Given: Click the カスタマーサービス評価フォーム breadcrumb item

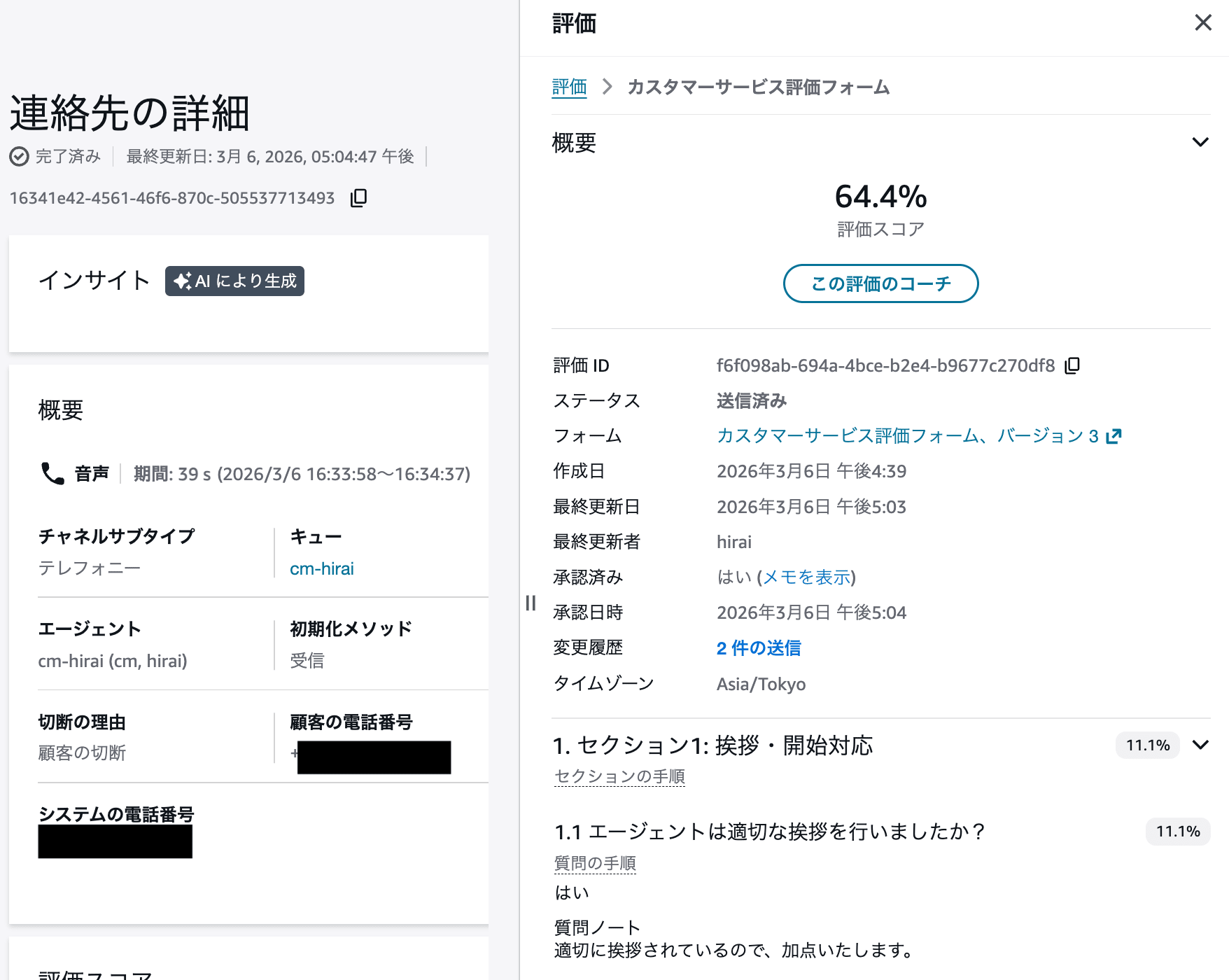Looking at the screenshot, I should (758, 87).
